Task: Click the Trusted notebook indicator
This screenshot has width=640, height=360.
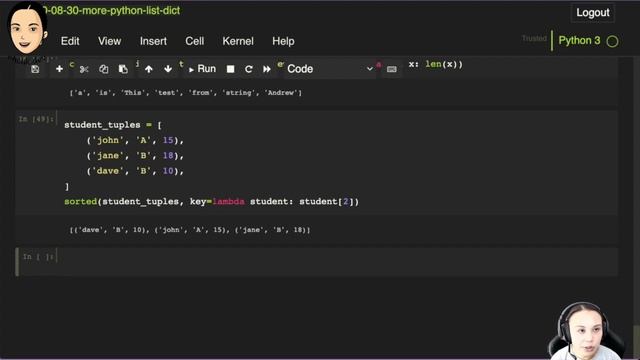Action: pyautogui.click(x=534, y=38)
